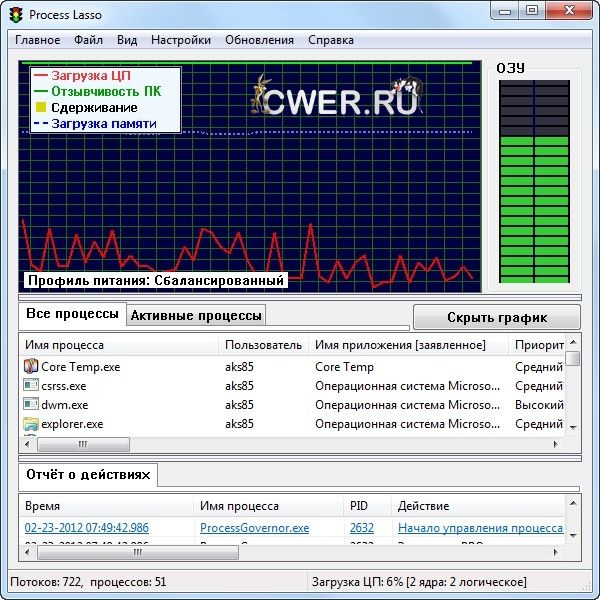Click the Process Lasso traffic-light title icon
600x600 pixels.
[x=16, y=15]
